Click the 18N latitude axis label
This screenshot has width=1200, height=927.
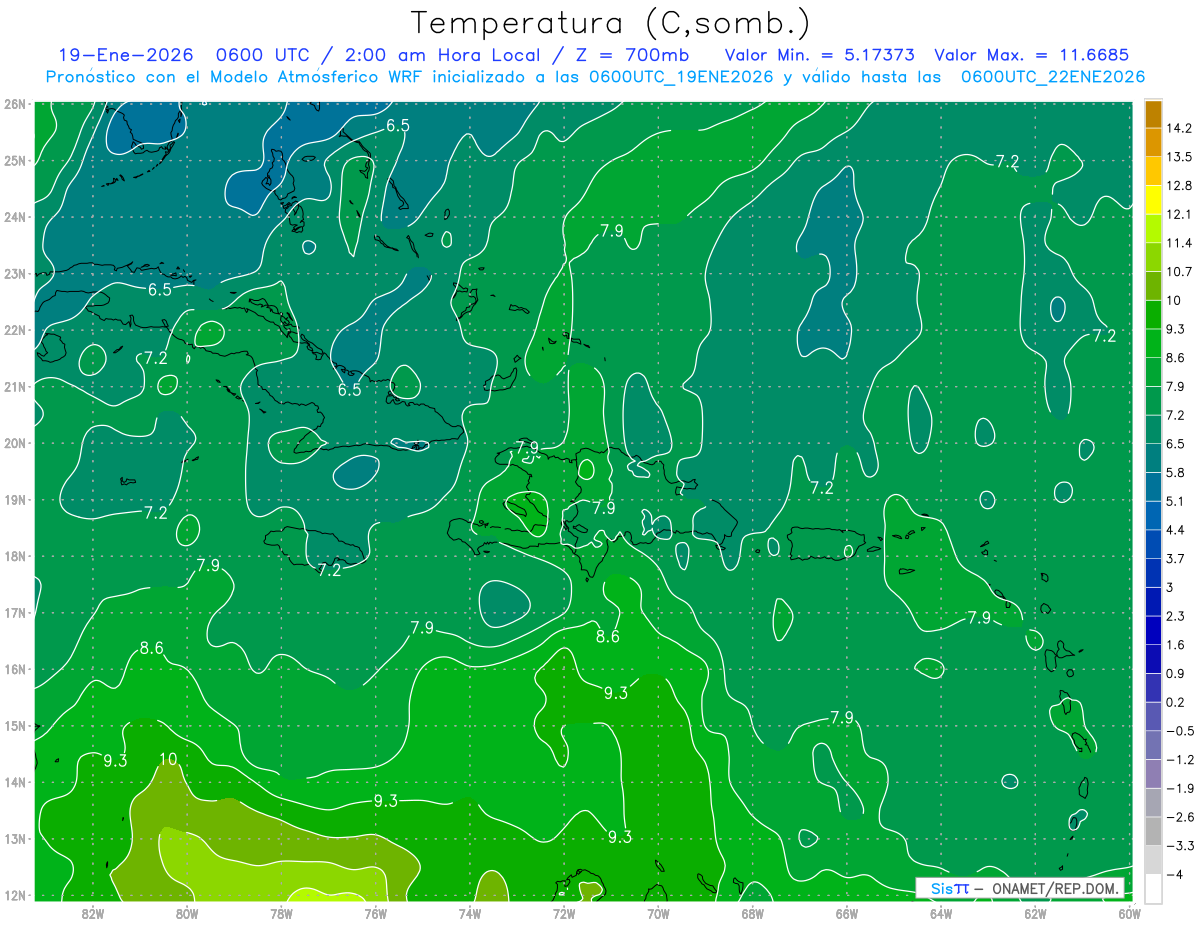[14, 556]
